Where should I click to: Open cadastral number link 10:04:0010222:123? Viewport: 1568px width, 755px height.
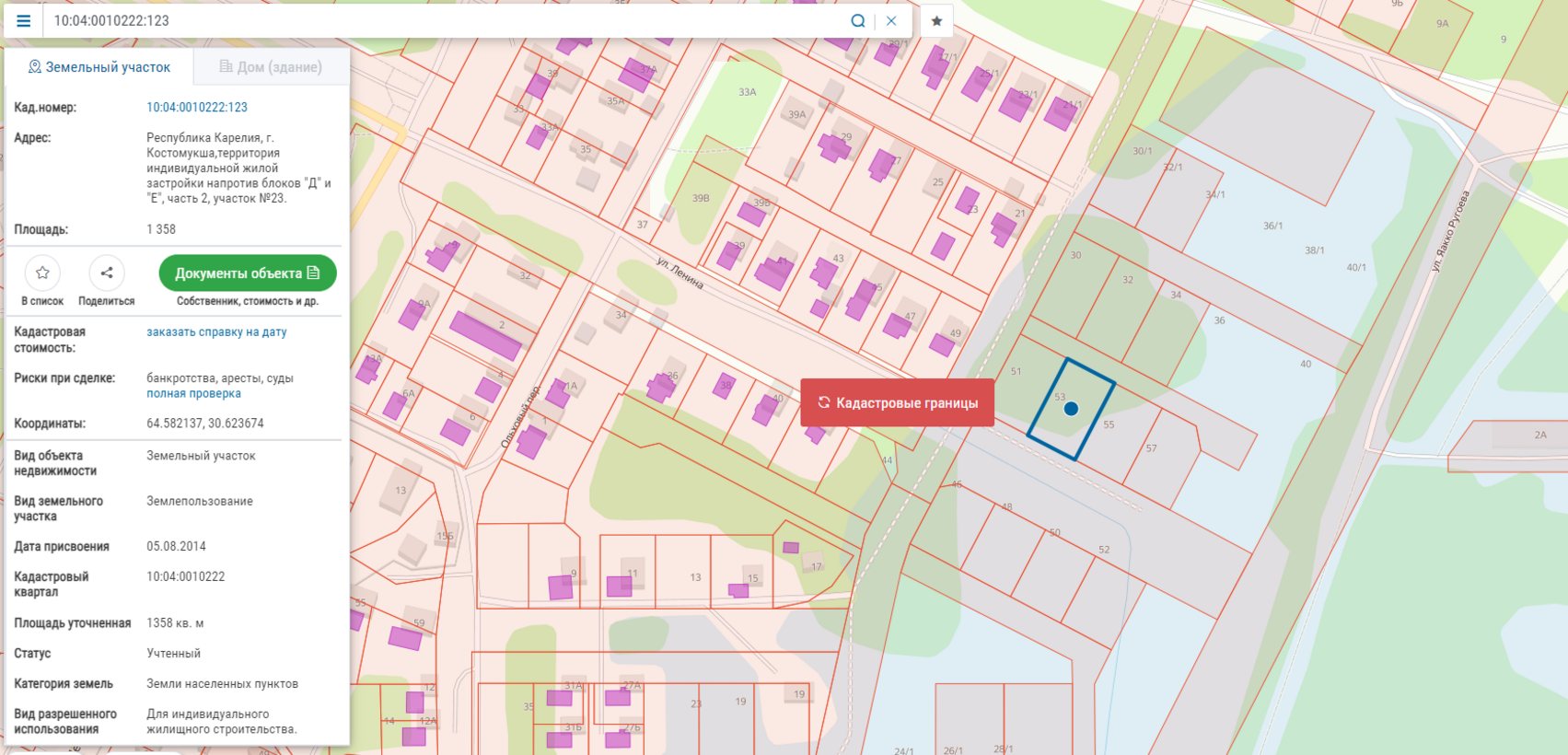click(x=197, y=108)
